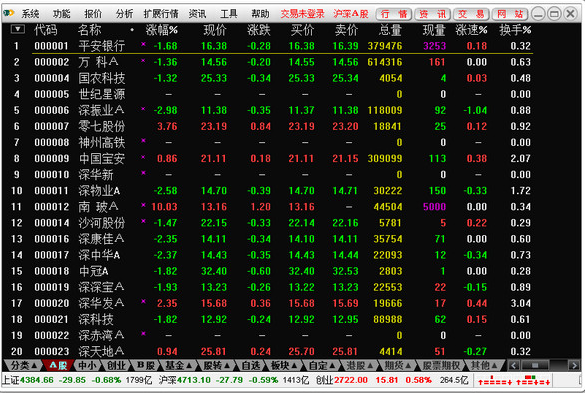Expand the 港股 tab dropdown
The height and width of the screenshot is (393, 585).
tap(360, 365)
